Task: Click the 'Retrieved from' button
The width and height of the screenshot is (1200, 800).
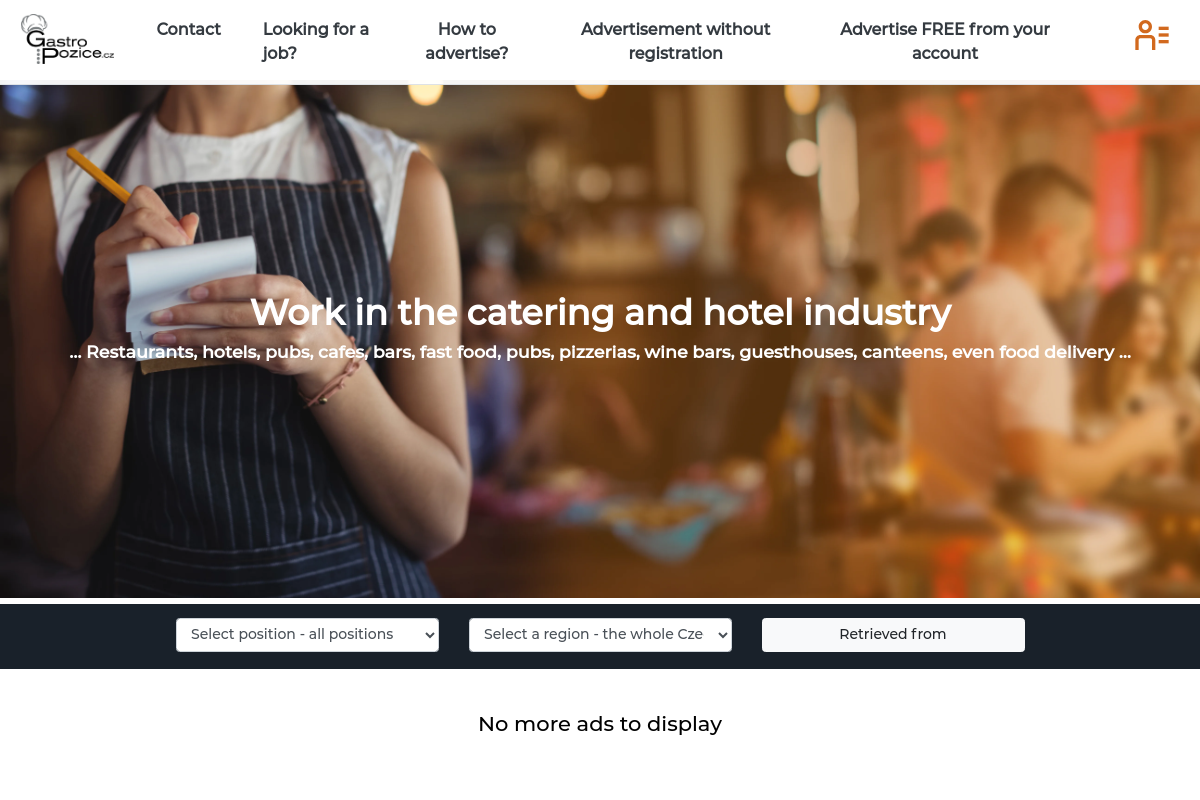Action: click(x=893, y=635)
